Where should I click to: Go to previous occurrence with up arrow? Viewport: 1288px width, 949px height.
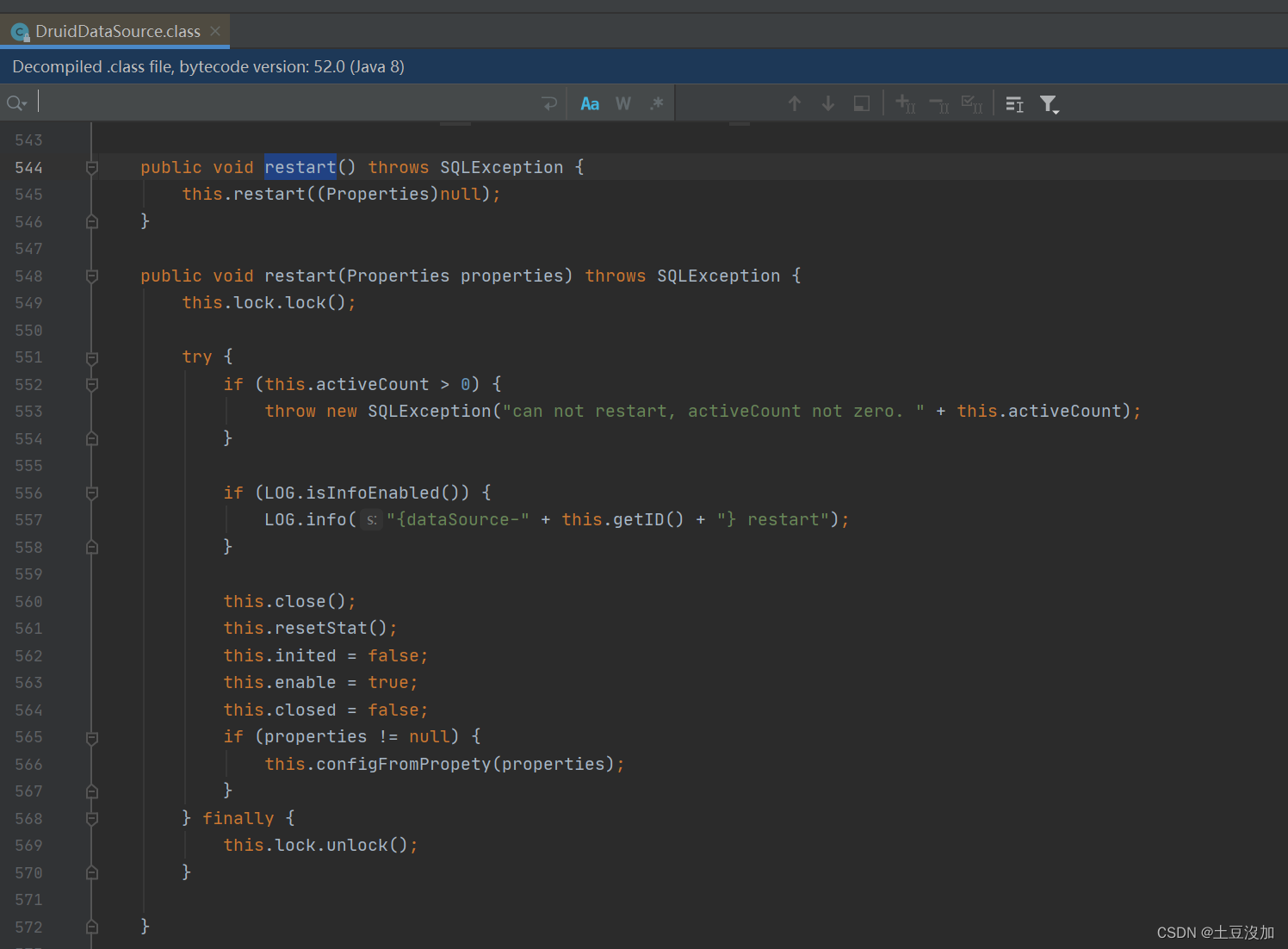click(795, 103)
